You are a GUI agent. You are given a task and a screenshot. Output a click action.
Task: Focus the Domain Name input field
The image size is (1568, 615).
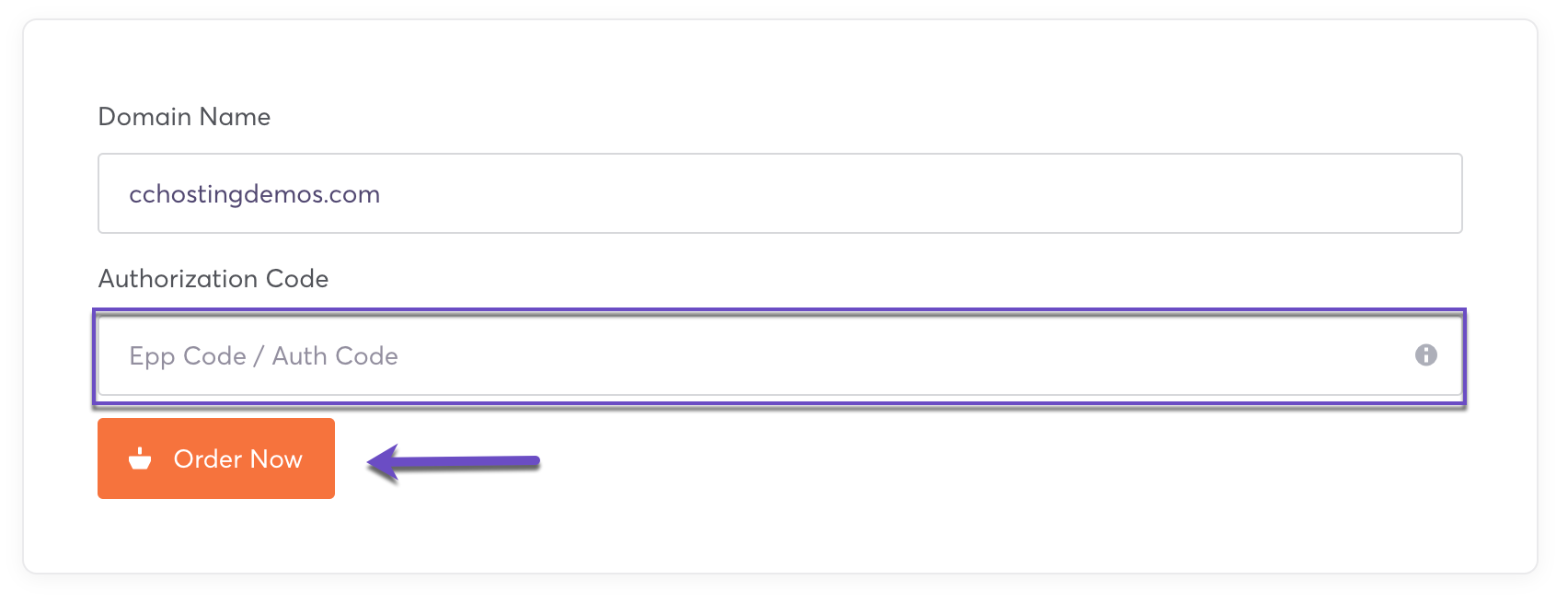coord(778,193)
